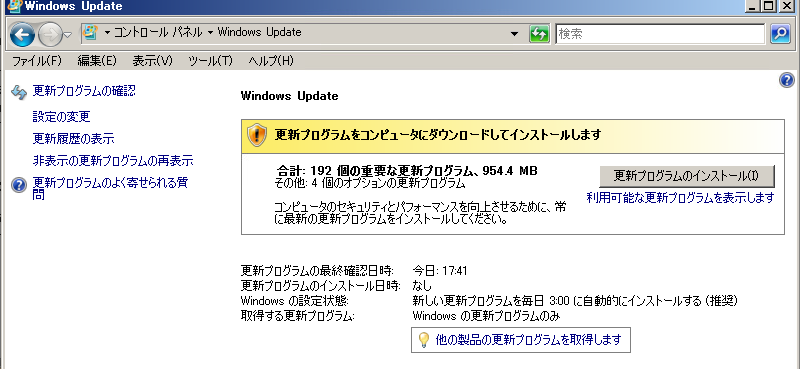This screenshot has width=800, height=369.
Task: Click the green Refresh button
Action: 538,34
